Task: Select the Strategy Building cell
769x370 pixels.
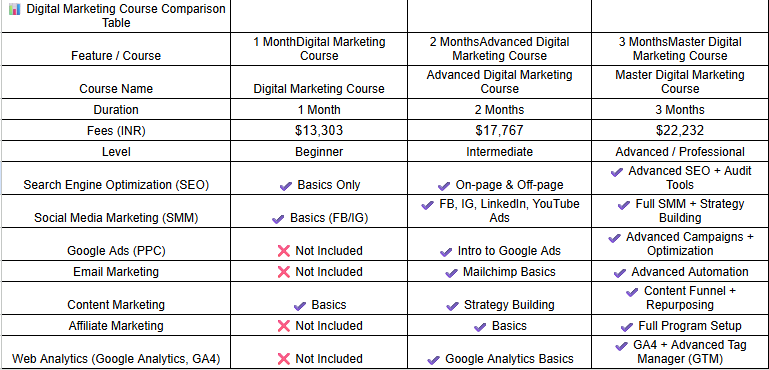Action: point(499,298)
